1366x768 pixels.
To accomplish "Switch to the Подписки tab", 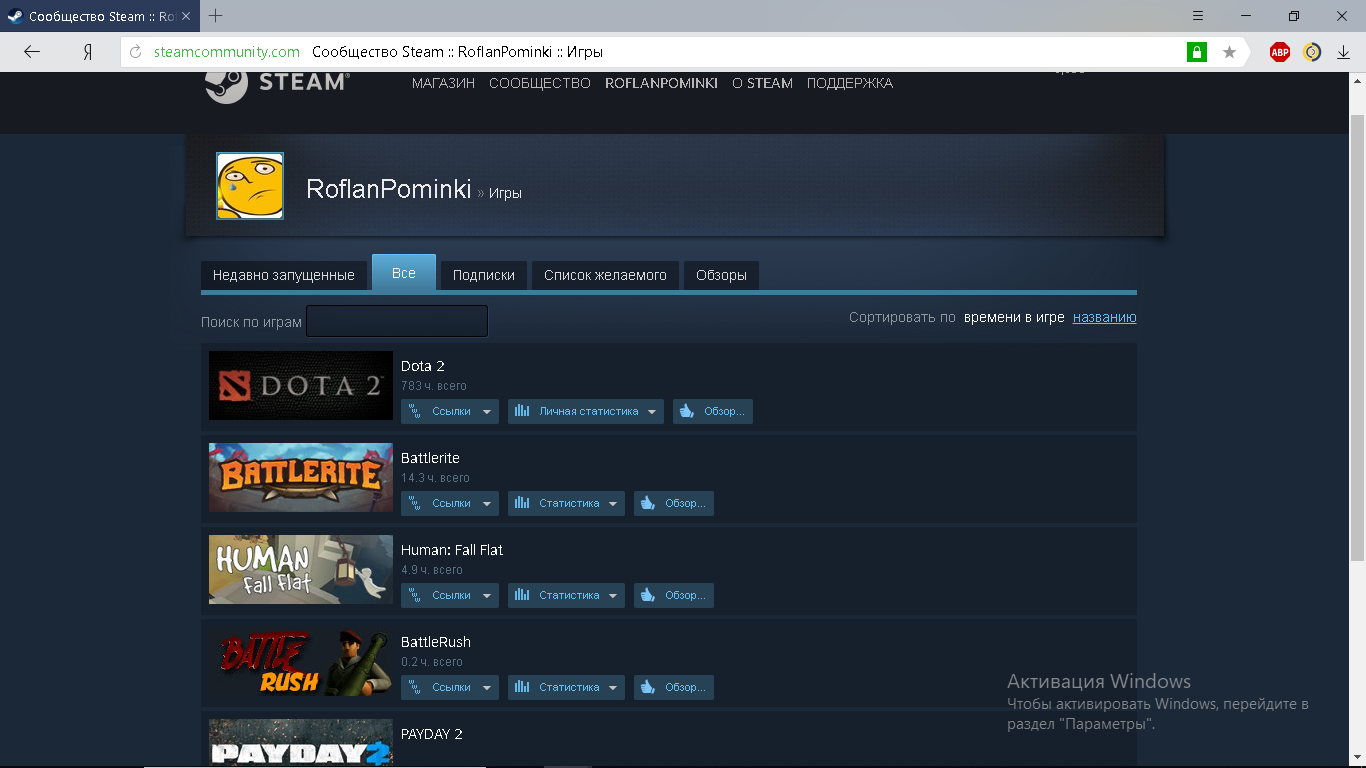I will coord(484,275).
